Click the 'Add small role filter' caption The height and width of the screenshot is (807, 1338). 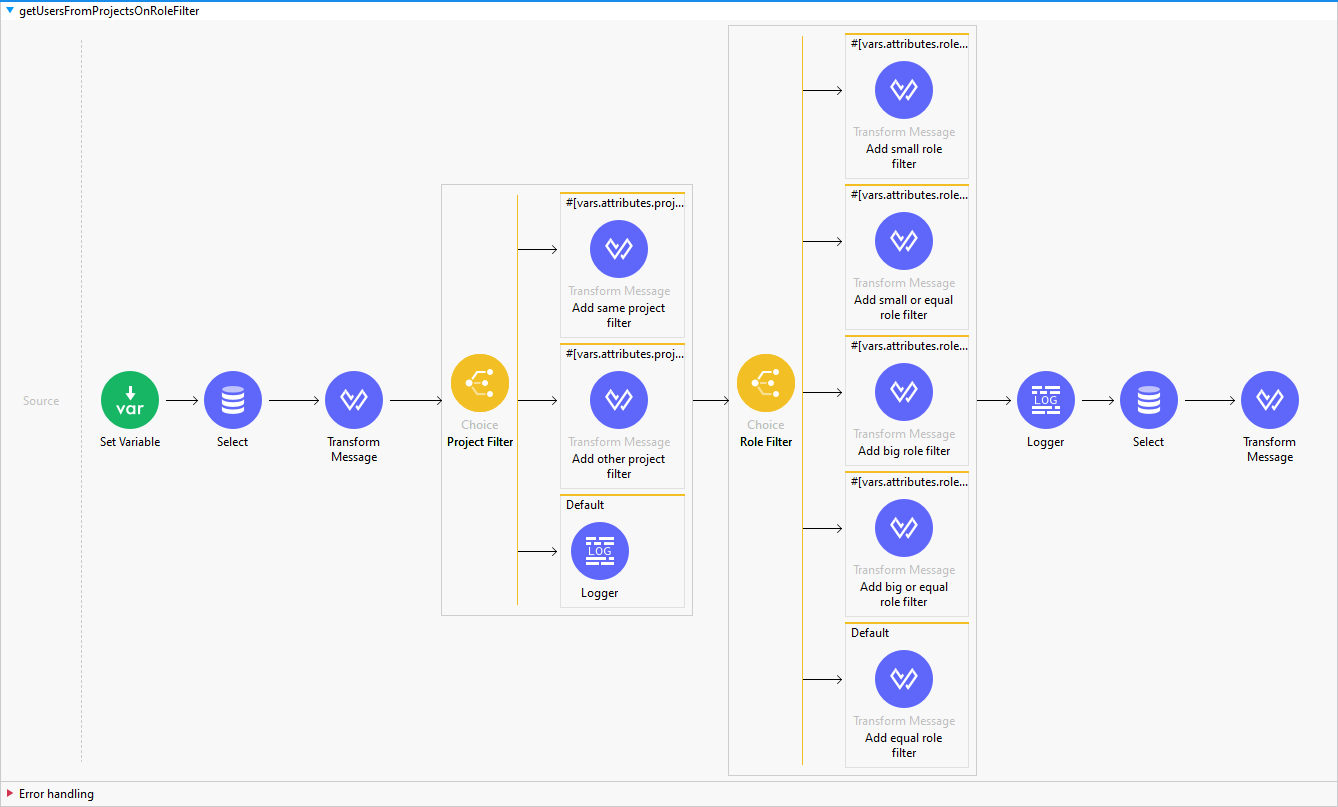pyautogui.click(x=904, y=156)
